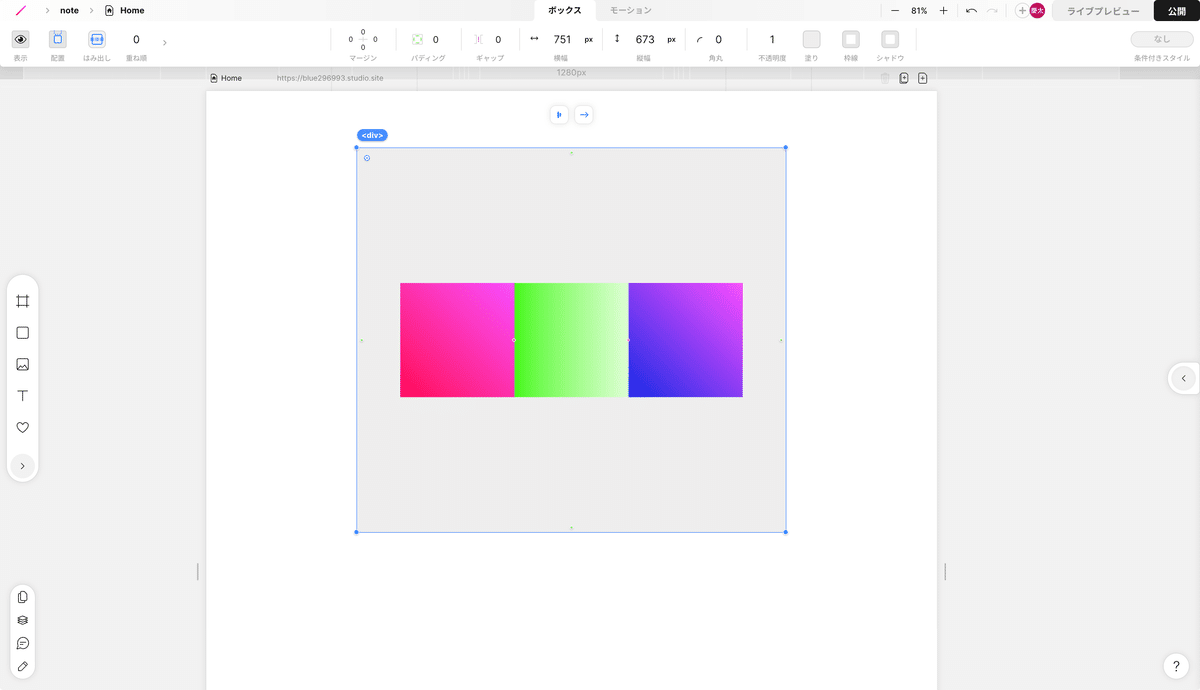Select the Image tool in left toolbar
Image resolution: width=1200 pixels, height=690 pixels.
22,364
